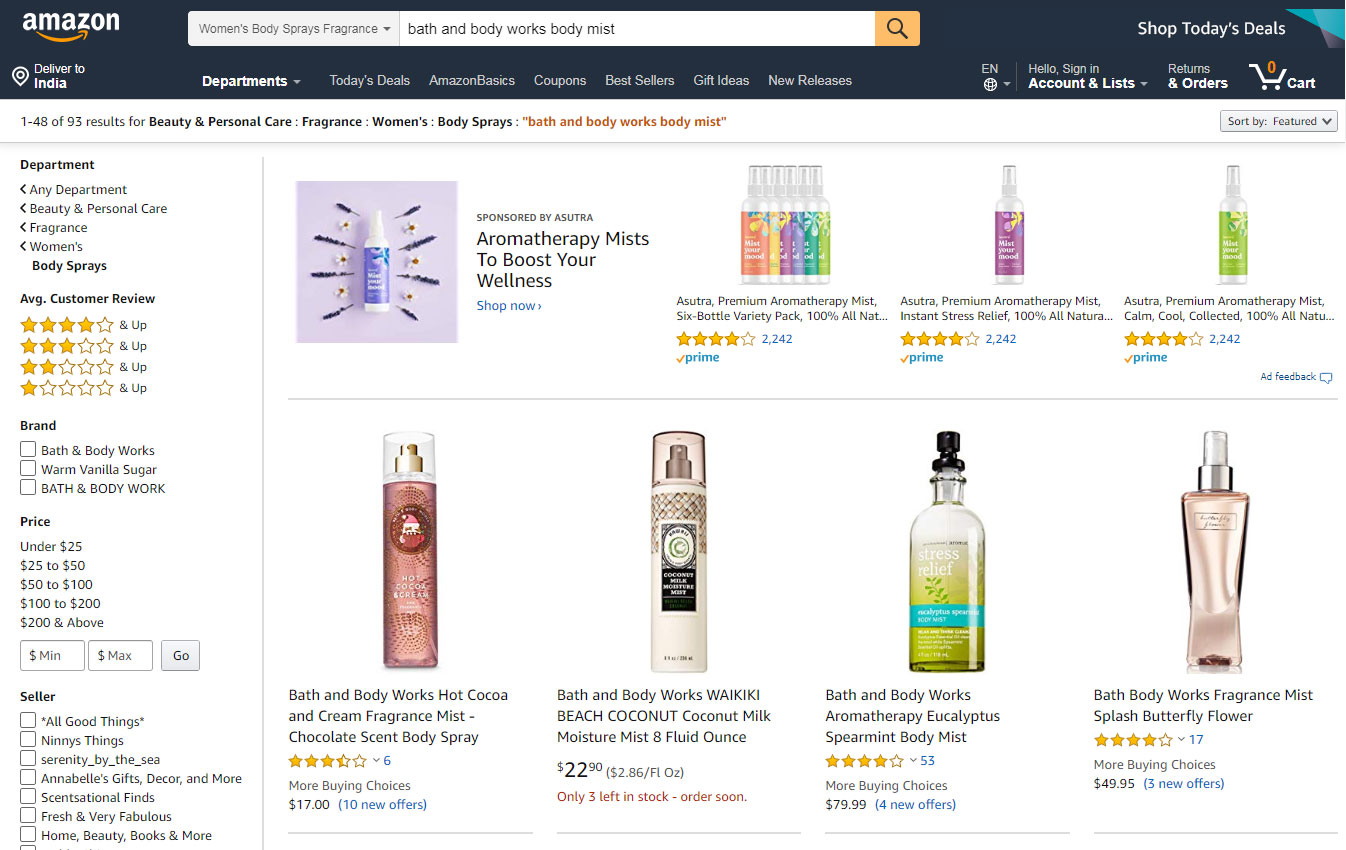Tick the Ninnys Things seller checkbox
This screenshot has width=1346, height=850.
click(x=28, y=740)
